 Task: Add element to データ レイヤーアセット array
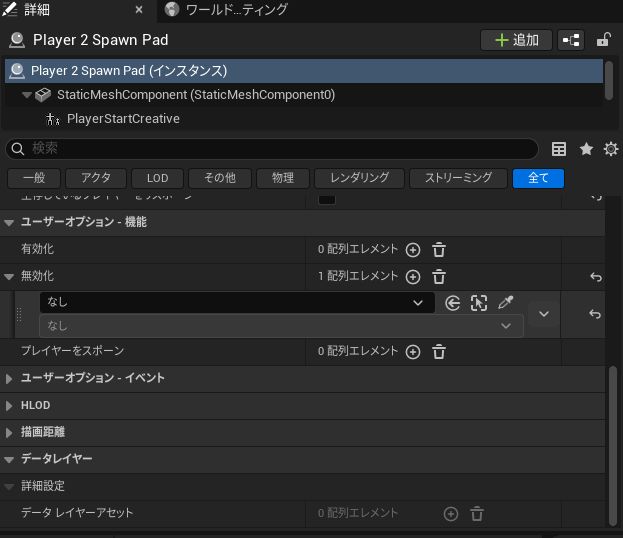pyautogui.click(x=451, y=514)
